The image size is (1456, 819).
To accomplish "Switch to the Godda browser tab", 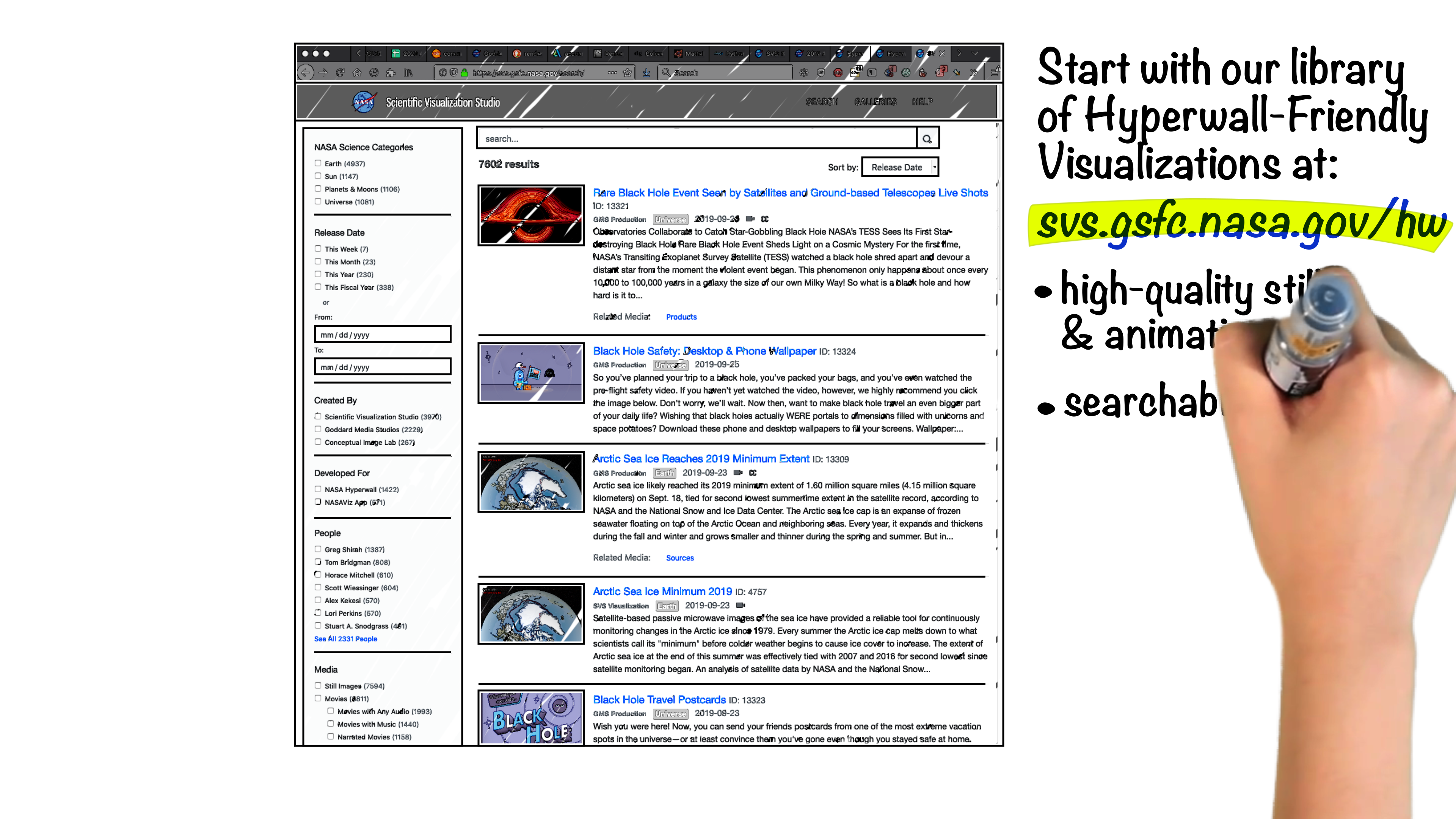I will [x=487, y=53].
